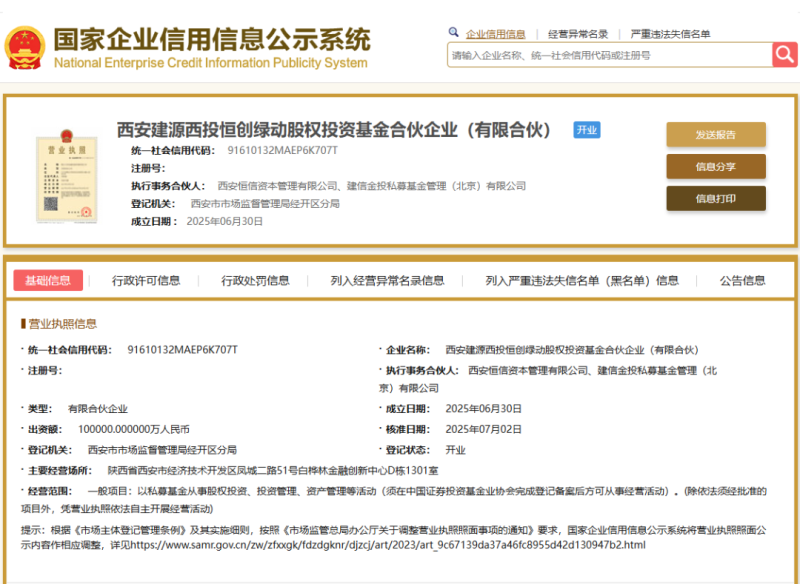
Task: Select the 经营异常名录 search category
Action: (x=578, y=34)
